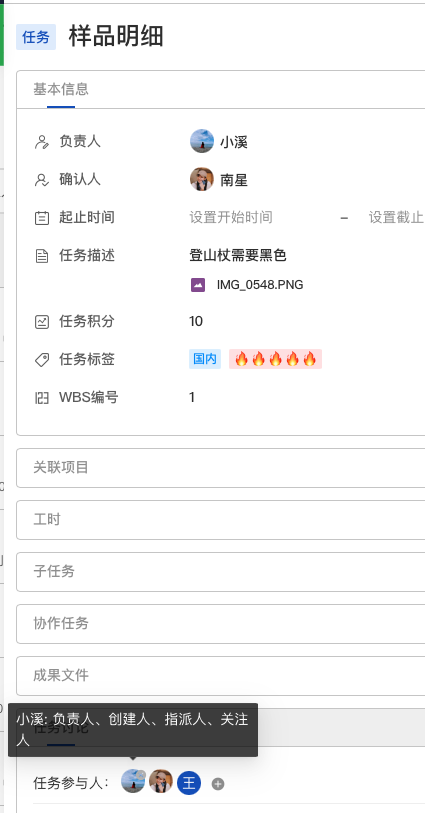Viewport: 425px width, 813px height.
Task: Click the 任务积分 chart icon
Action: [x=41, y=322]
